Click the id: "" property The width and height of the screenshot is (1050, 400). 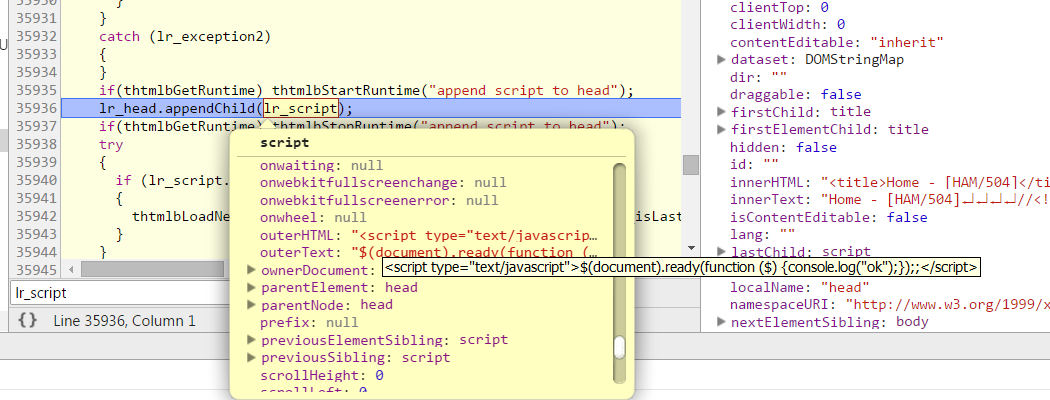(x=755, y=164)
